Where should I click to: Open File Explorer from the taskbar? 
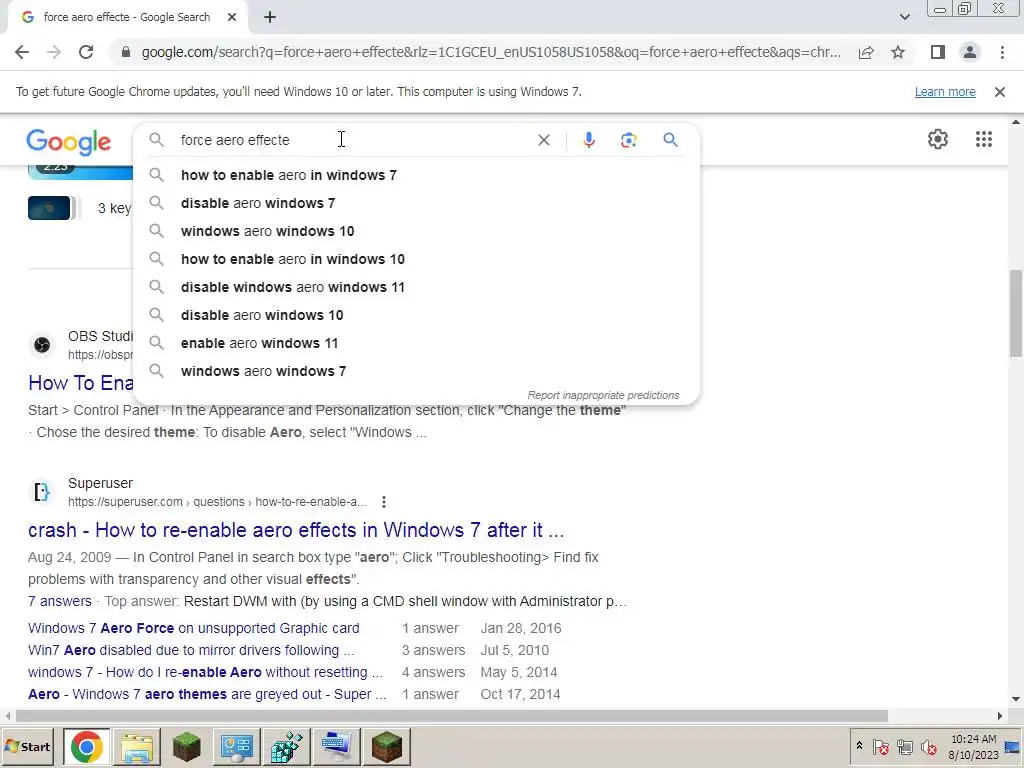coord(137,747)
